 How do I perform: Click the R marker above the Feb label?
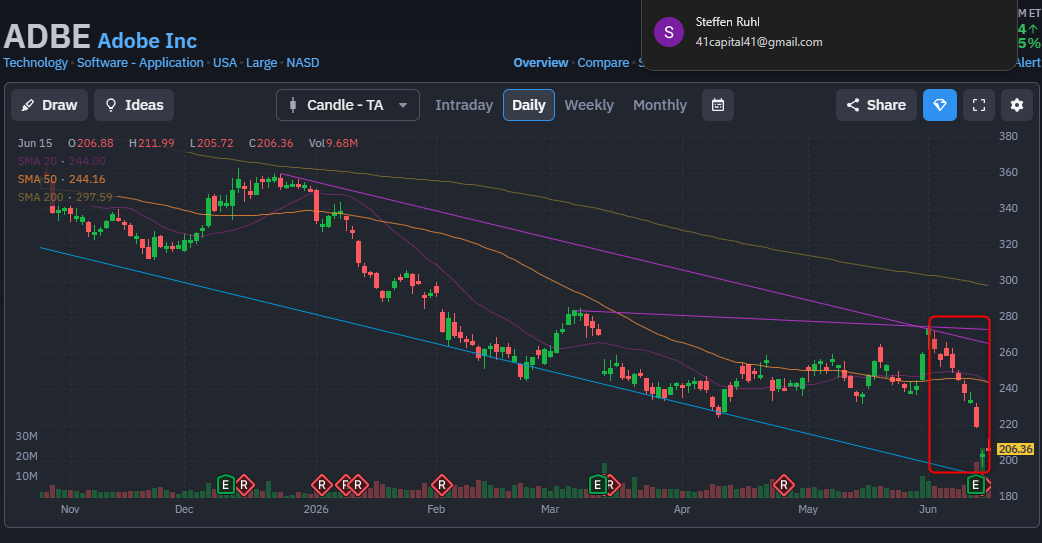tap(442, 485)
